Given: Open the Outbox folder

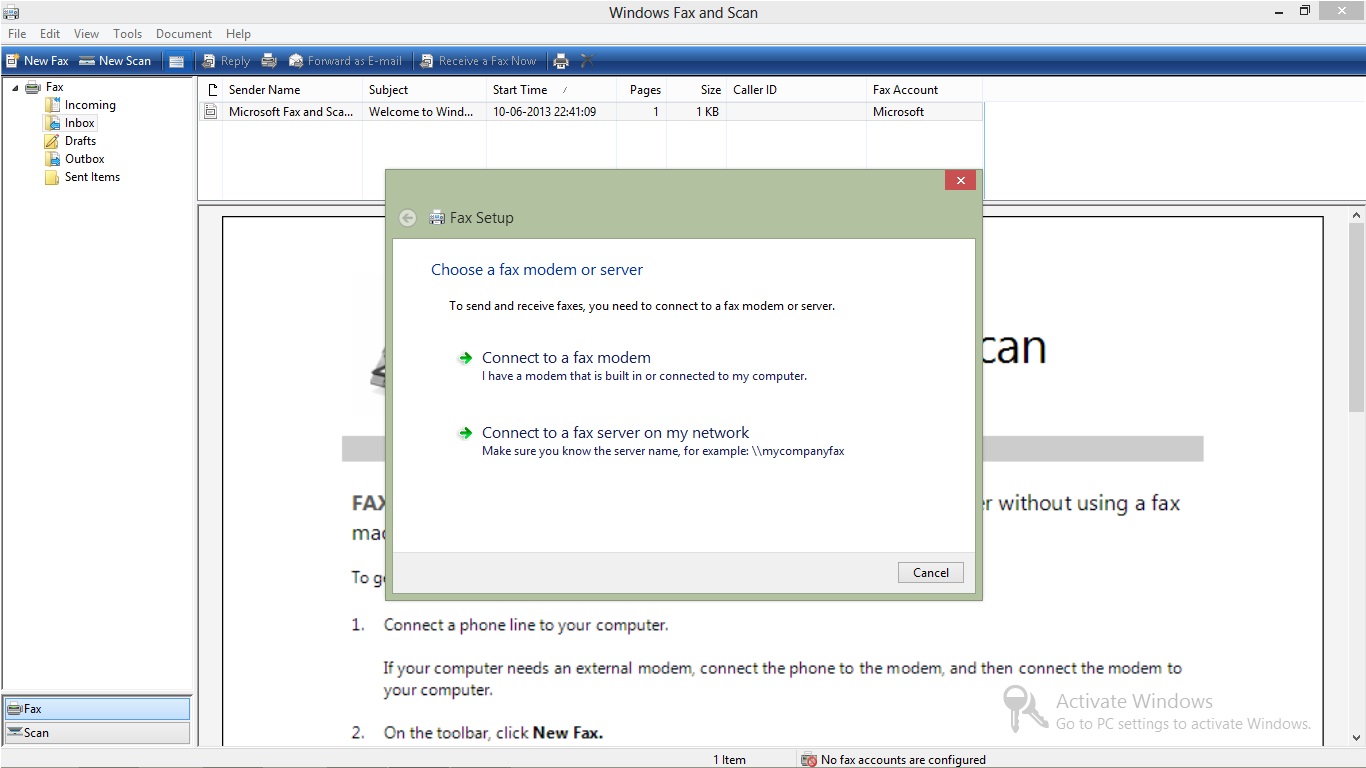Looking at the screenshot, I should [x=84, y=158].
